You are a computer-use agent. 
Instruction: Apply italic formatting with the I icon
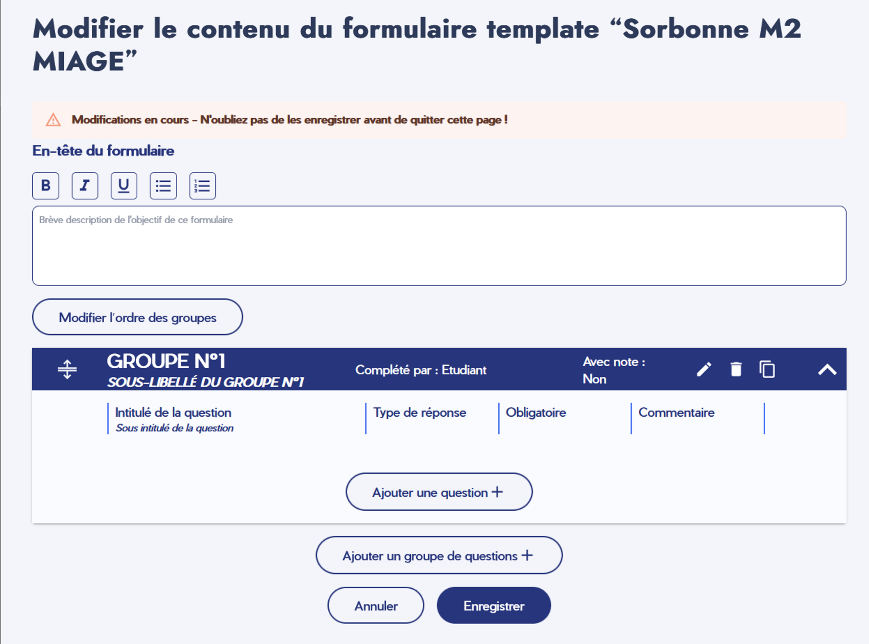click(x=85, y=186)
